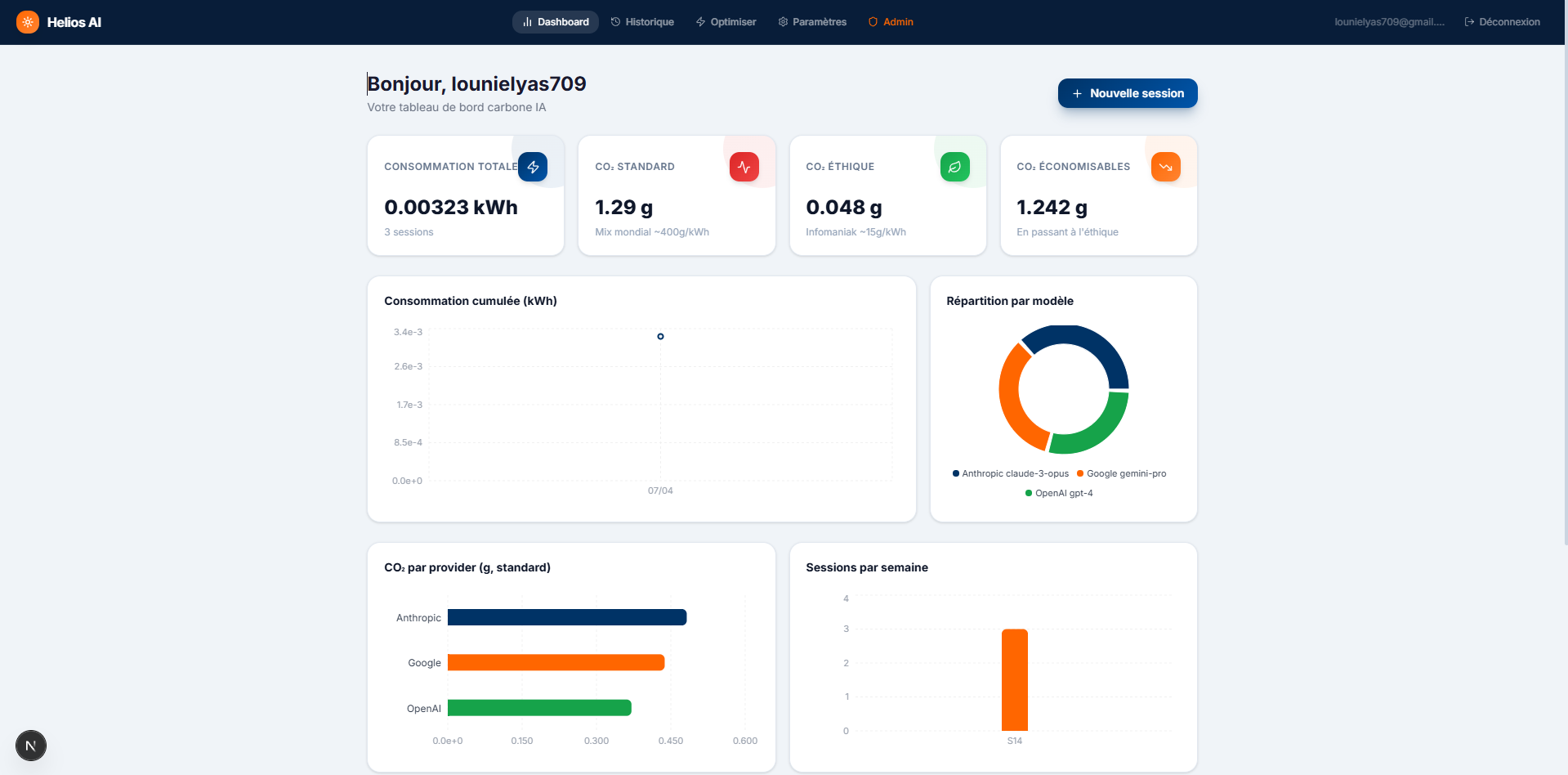
Task: Click the bolt icon beside Optimiser
Action: [700, 22]
